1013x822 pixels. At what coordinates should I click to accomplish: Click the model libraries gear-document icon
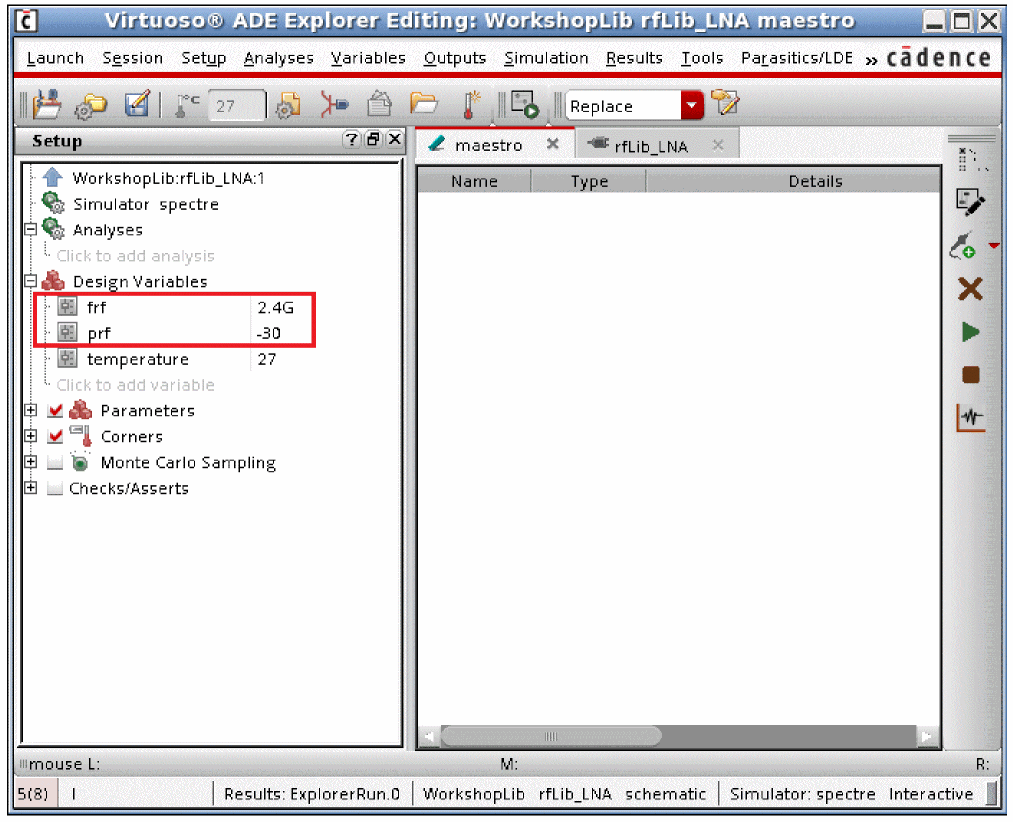(288, 105)
